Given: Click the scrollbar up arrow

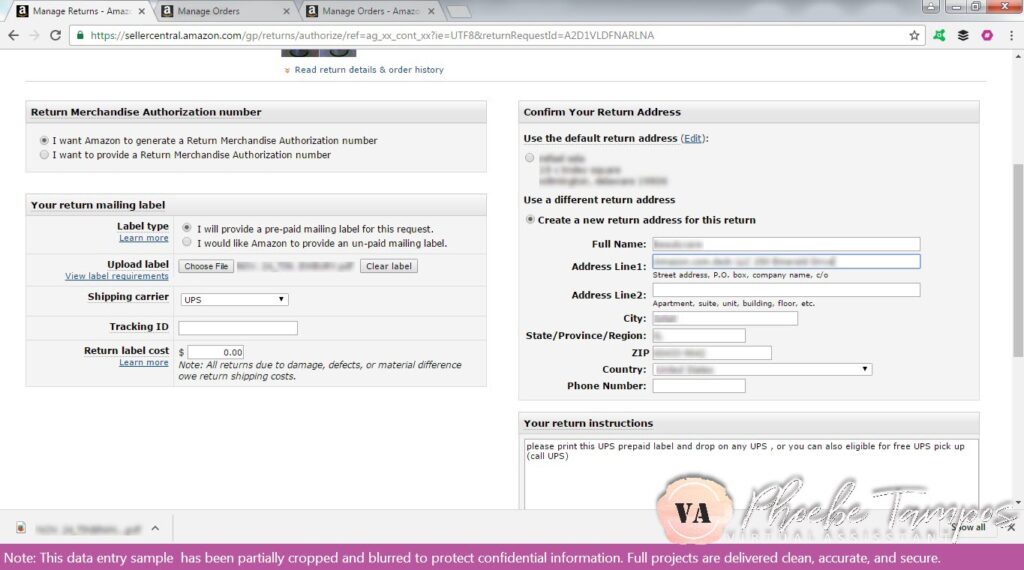Looking at the screenshot, I should pyautogui.click(x=1017, y=57).
